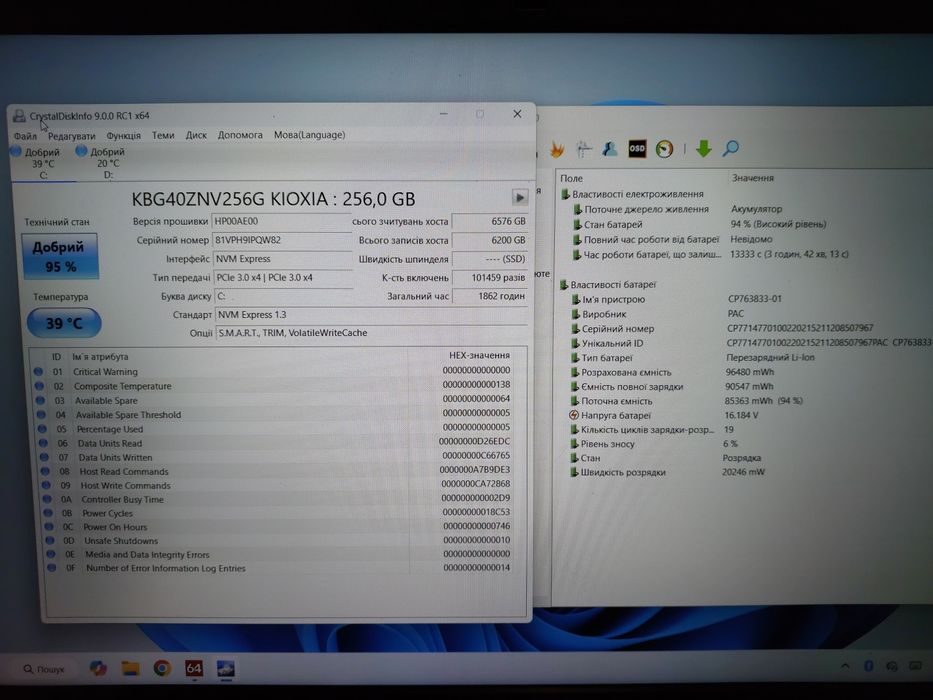Viewport: 933px width, 700px height.
Task: Click the Інтерфейс field NVM Express
Action: point(283,259)
